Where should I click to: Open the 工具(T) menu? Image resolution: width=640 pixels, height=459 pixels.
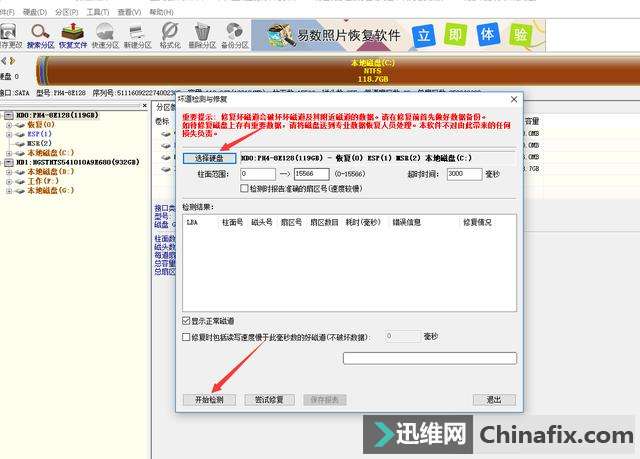98,12
